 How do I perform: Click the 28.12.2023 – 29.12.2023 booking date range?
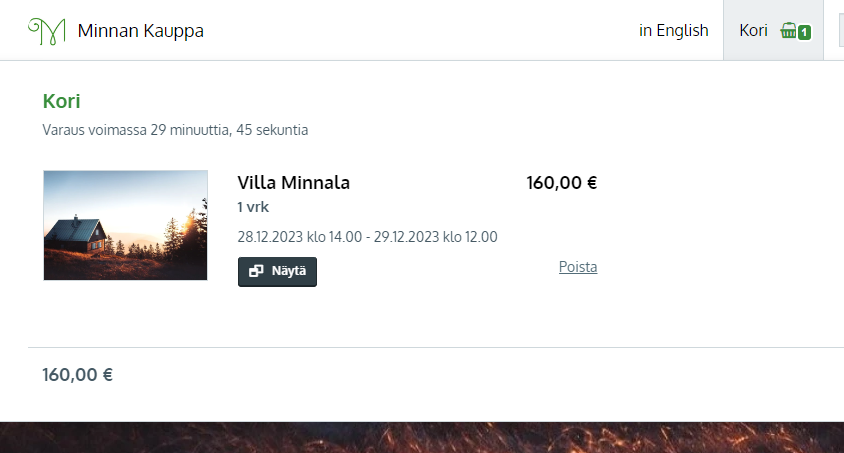click(x=367, y=237)
